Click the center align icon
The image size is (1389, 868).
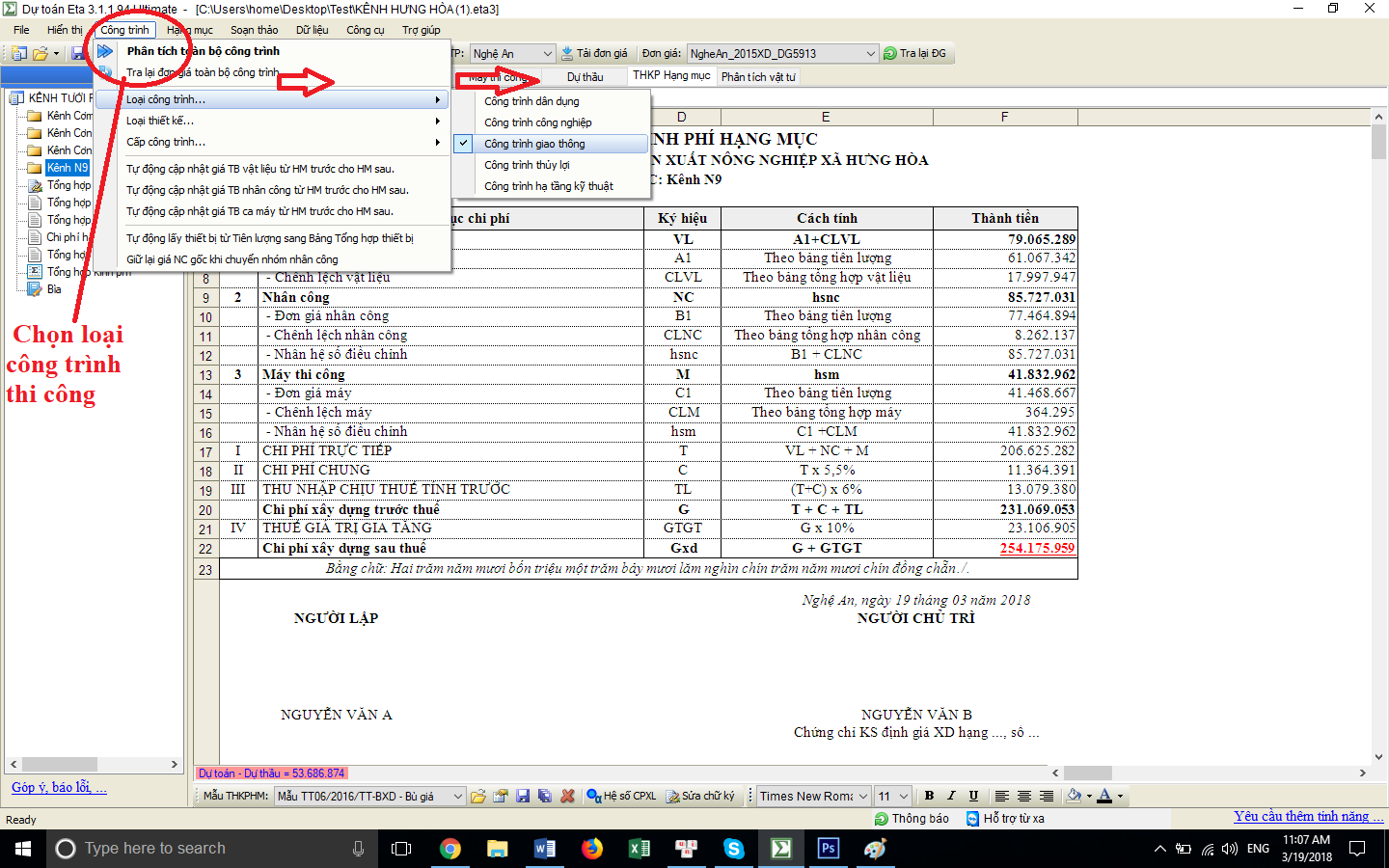pos(1024,796)
